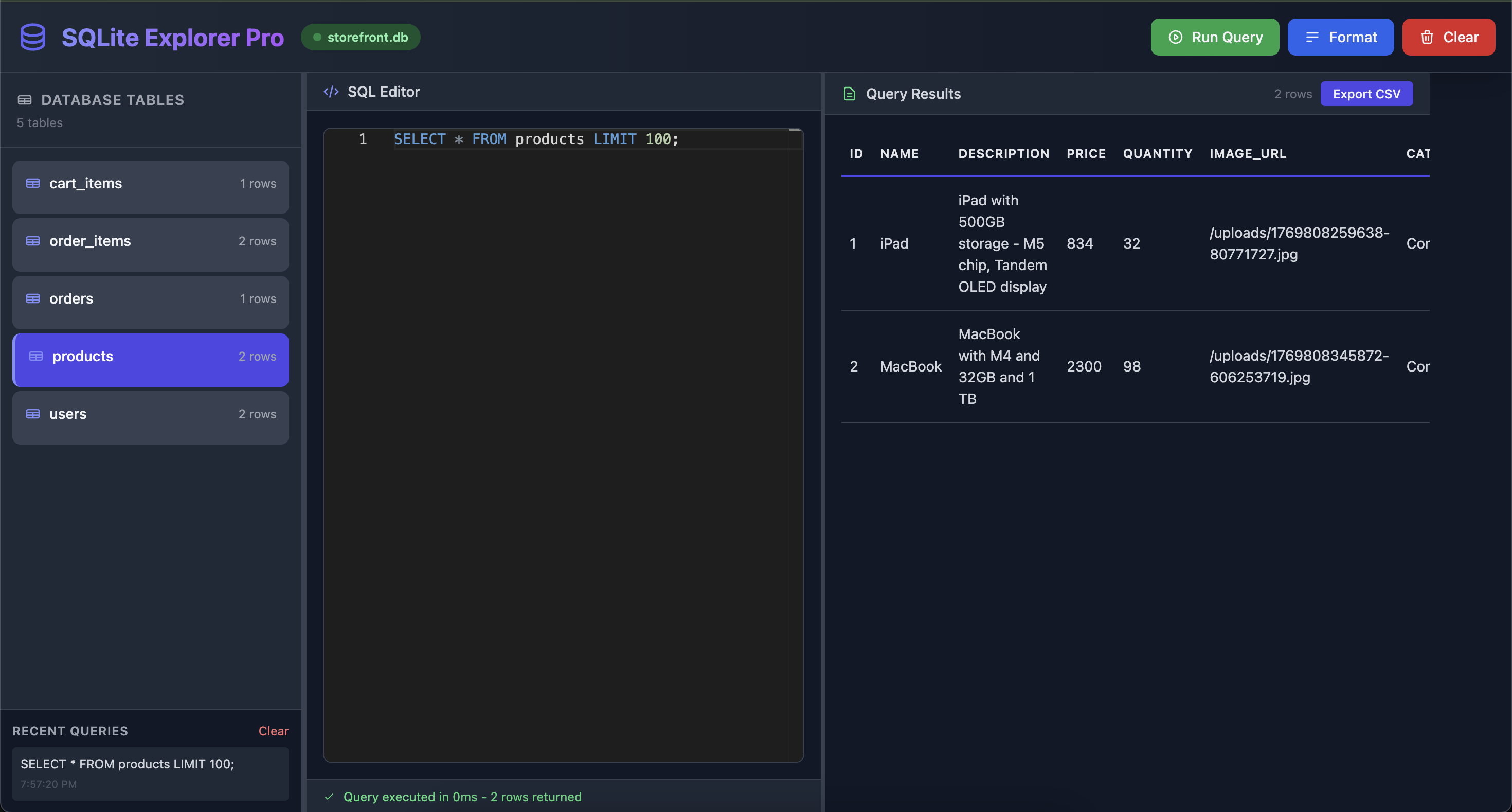This screenshot has height=812, width=1512.
Task: Select the orders table
Action: point(150,299)
